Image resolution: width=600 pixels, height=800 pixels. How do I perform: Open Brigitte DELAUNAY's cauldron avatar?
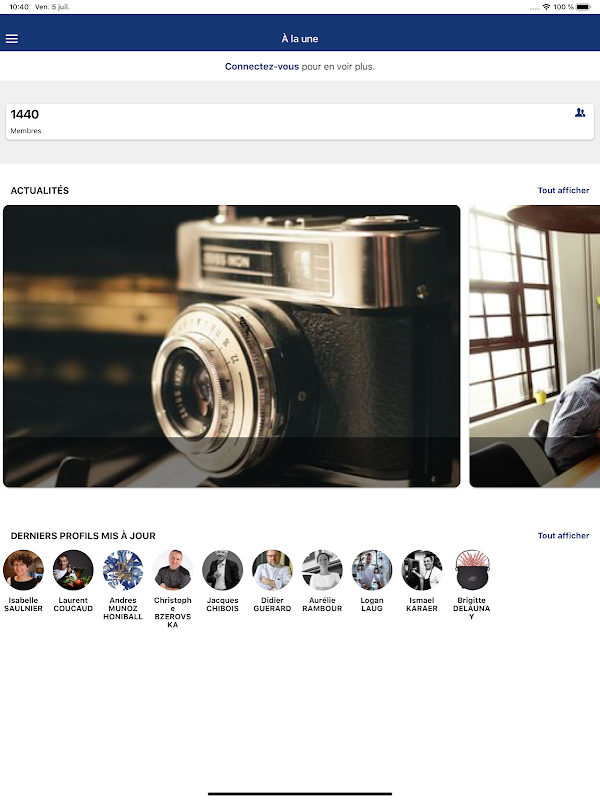(471, 570)
